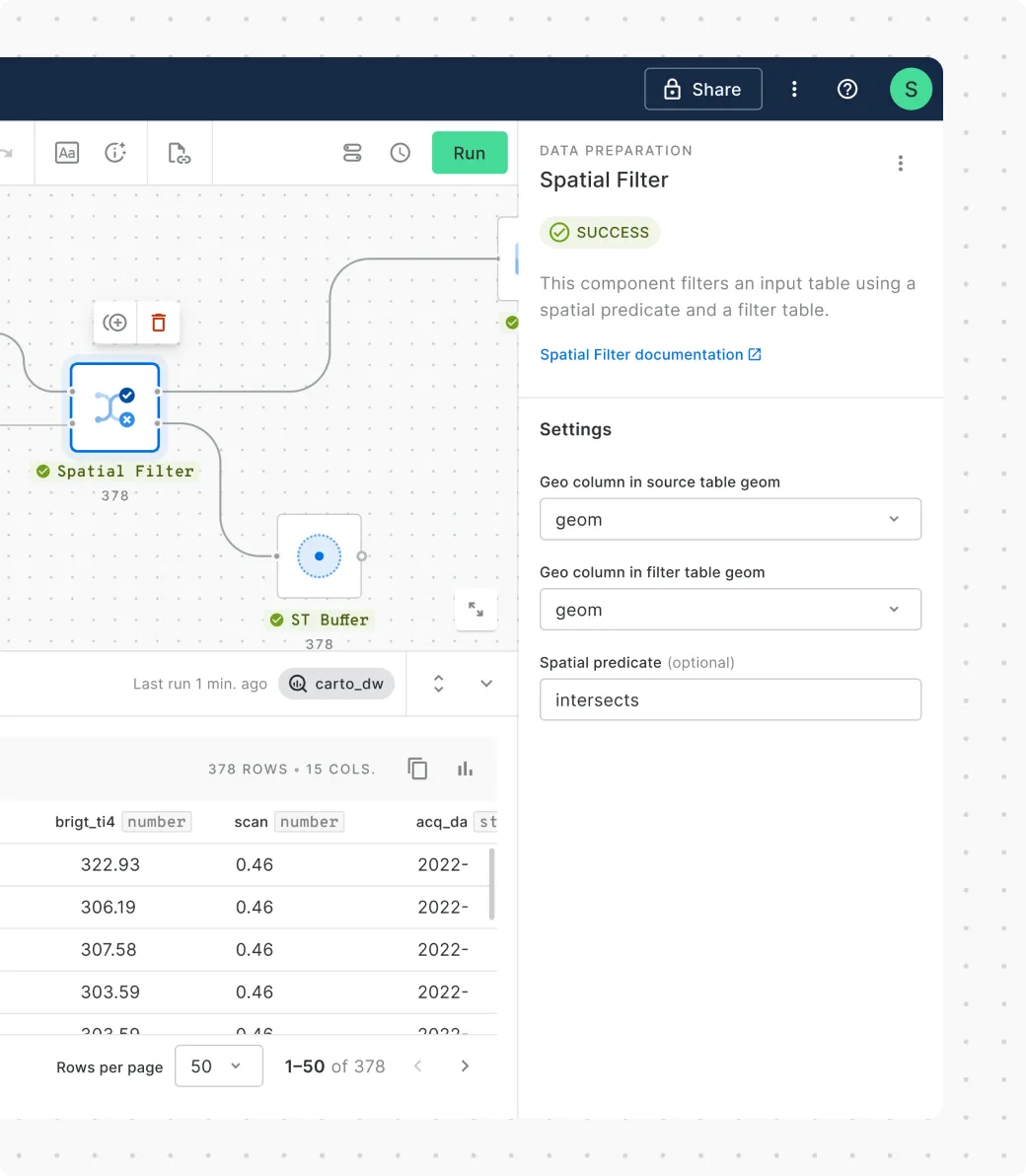Open the run history clock icon
The width and height of the screenshot is (1026, 1176).
(400, 153)
